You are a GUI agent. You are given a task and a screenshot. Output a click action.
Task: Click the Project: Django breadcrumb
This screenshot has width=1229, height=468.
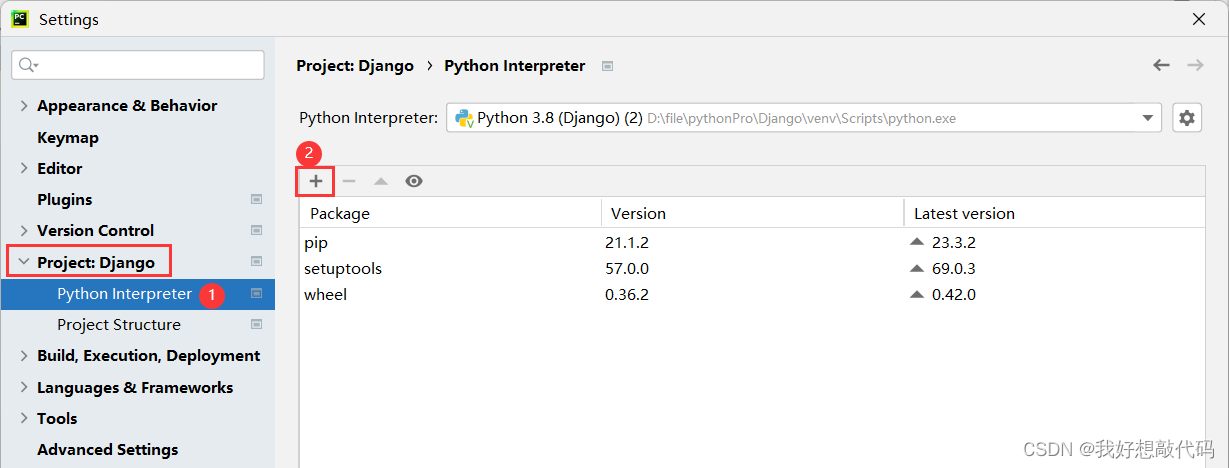[x=355, y=66]
